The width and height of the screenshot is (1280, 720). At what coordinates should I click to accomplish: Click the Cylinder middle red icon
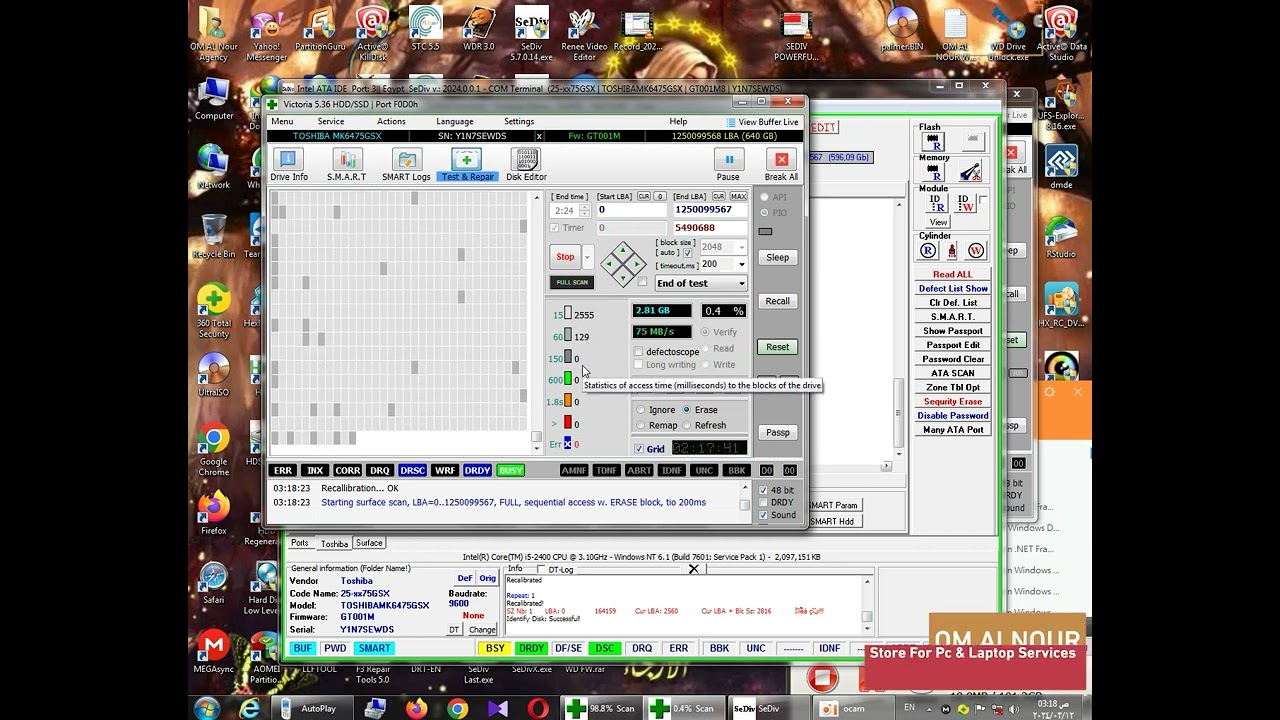[x=952, y=250]
